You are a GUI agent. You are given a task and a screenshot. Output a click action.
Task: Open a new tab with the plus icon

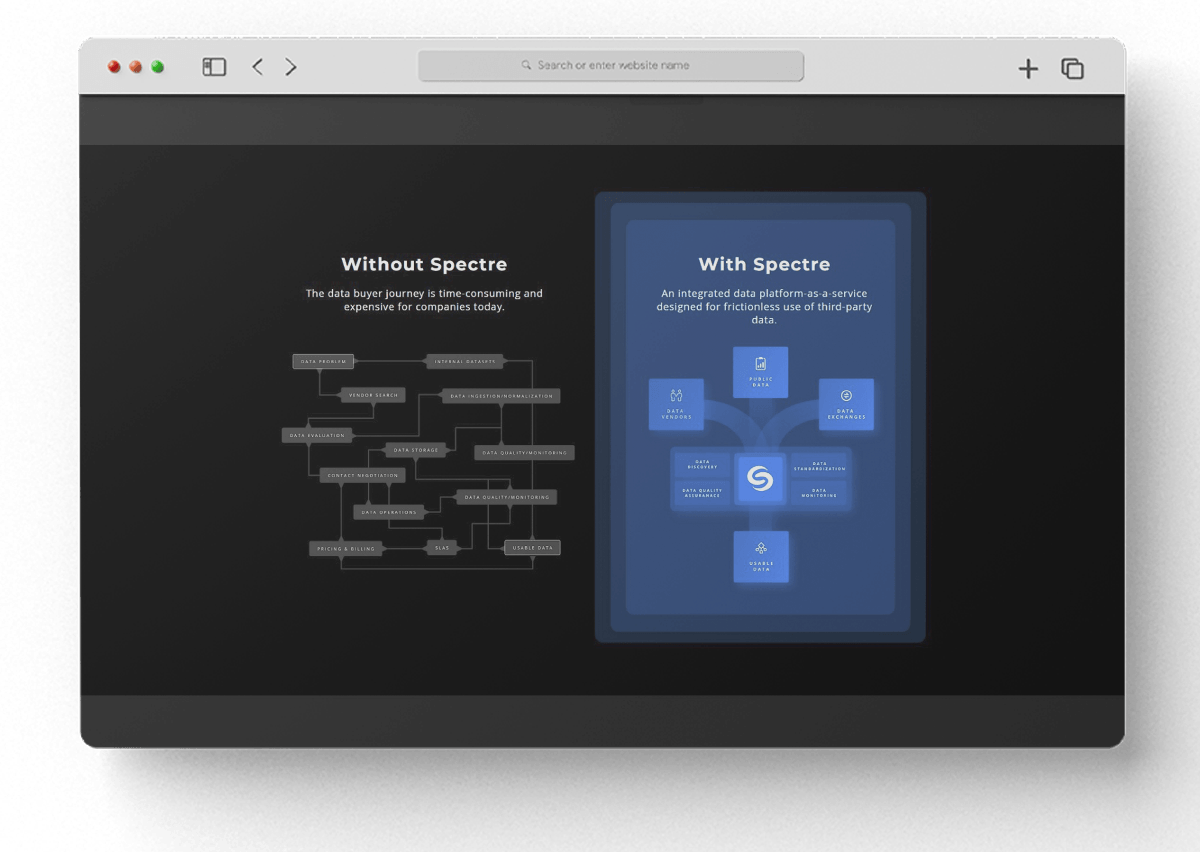click(1028, 68)
